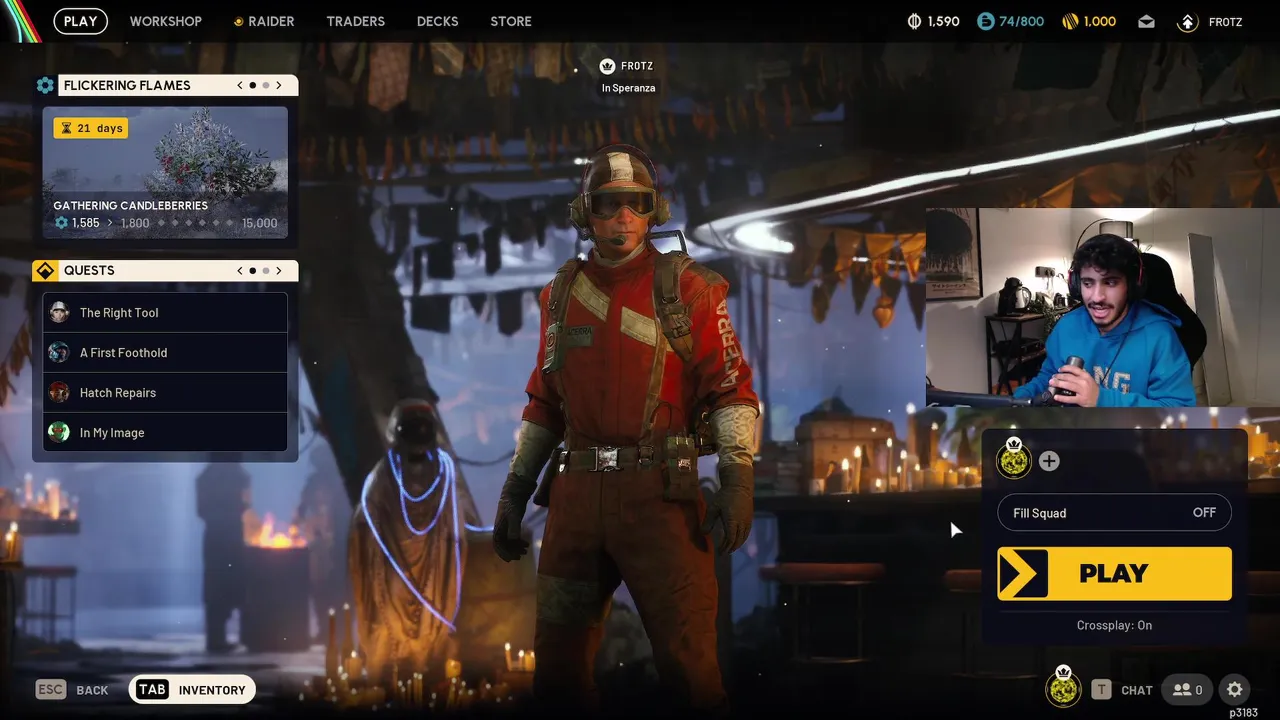Click The Right Tool quest giver icon

click(59, 312)
